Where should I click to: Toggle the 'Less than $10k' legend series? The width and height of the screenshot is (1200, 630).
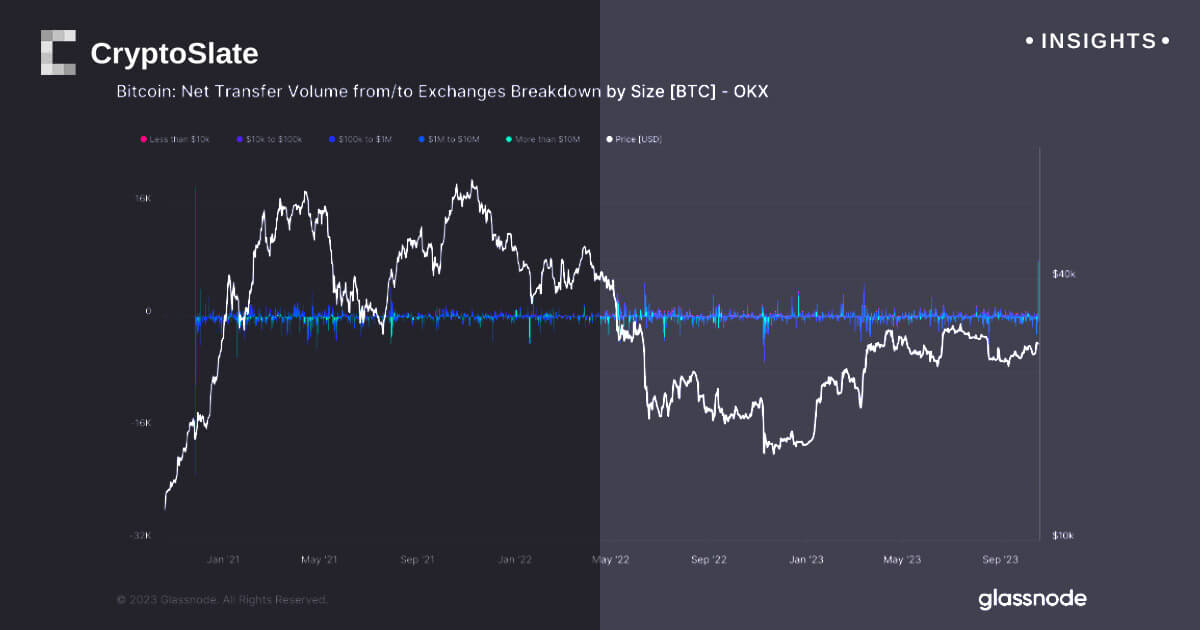pos(179,139)
